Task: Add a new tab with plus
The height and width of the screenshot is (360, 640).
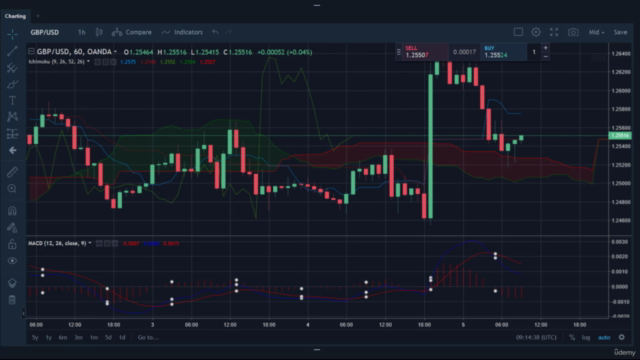Action: 38,16
